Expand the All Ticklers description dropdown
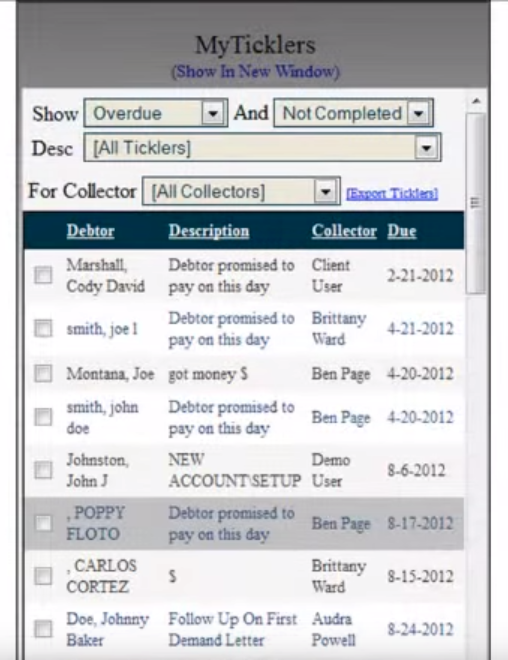Screen dimensions: 508x660 262,147
